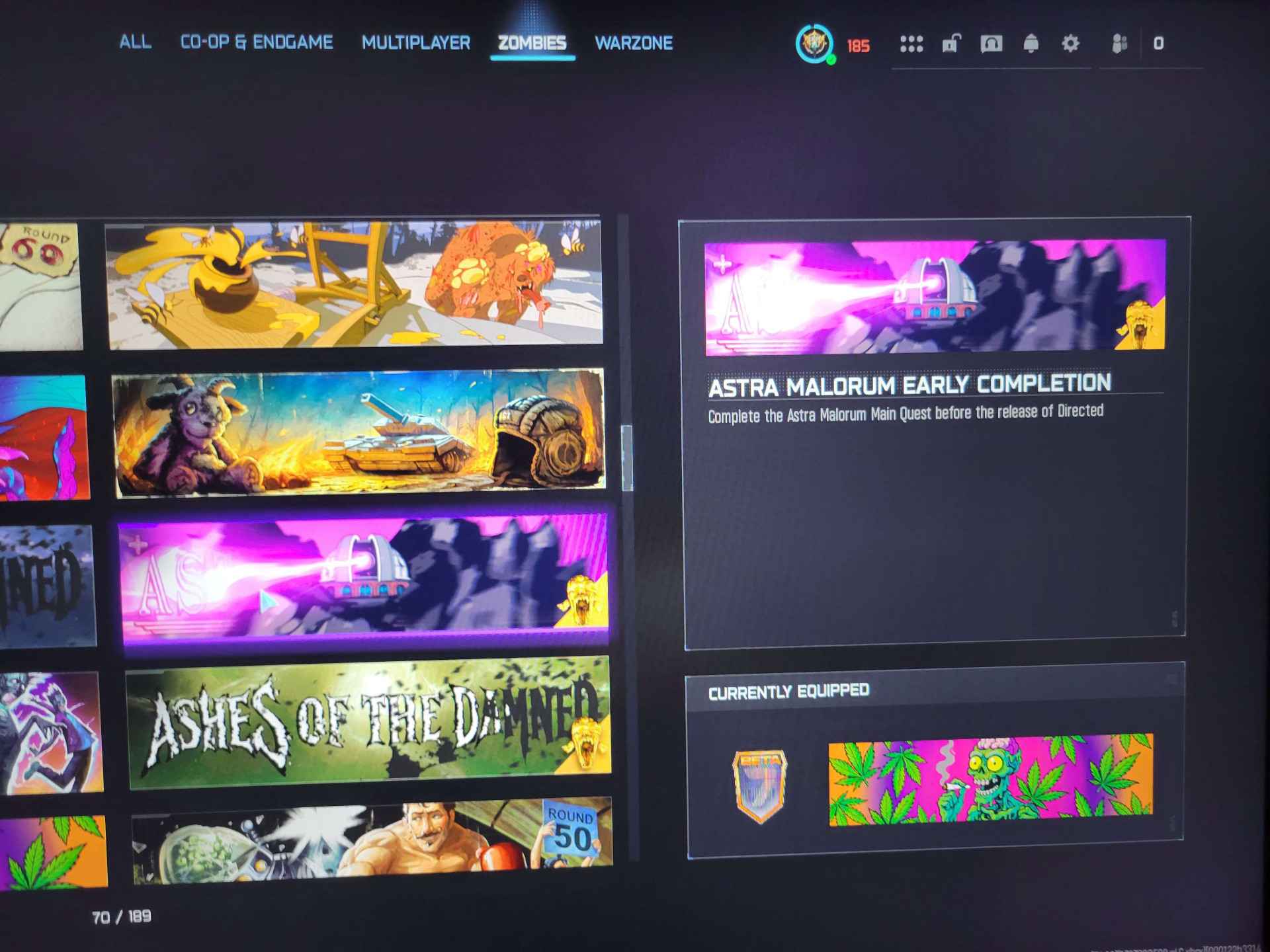Viewport: 1270px width, 952px height.
Task: Select the highlighted Astra Malorum purple card
Action: click(364, 576)
